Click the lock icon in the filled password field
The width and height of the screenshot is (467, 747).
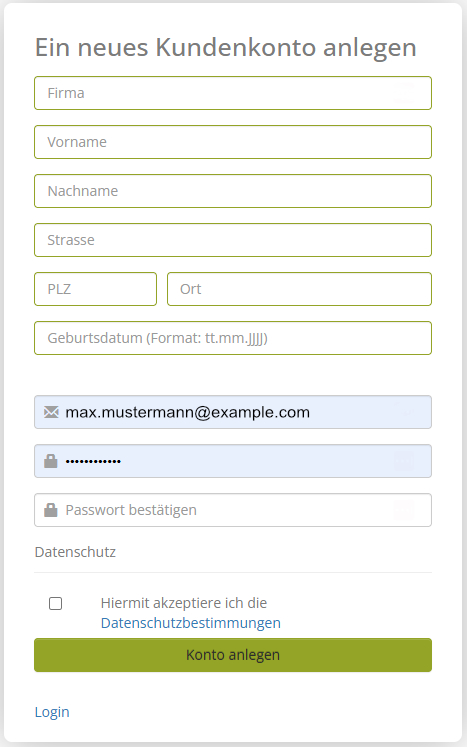(x=51, y=461)
